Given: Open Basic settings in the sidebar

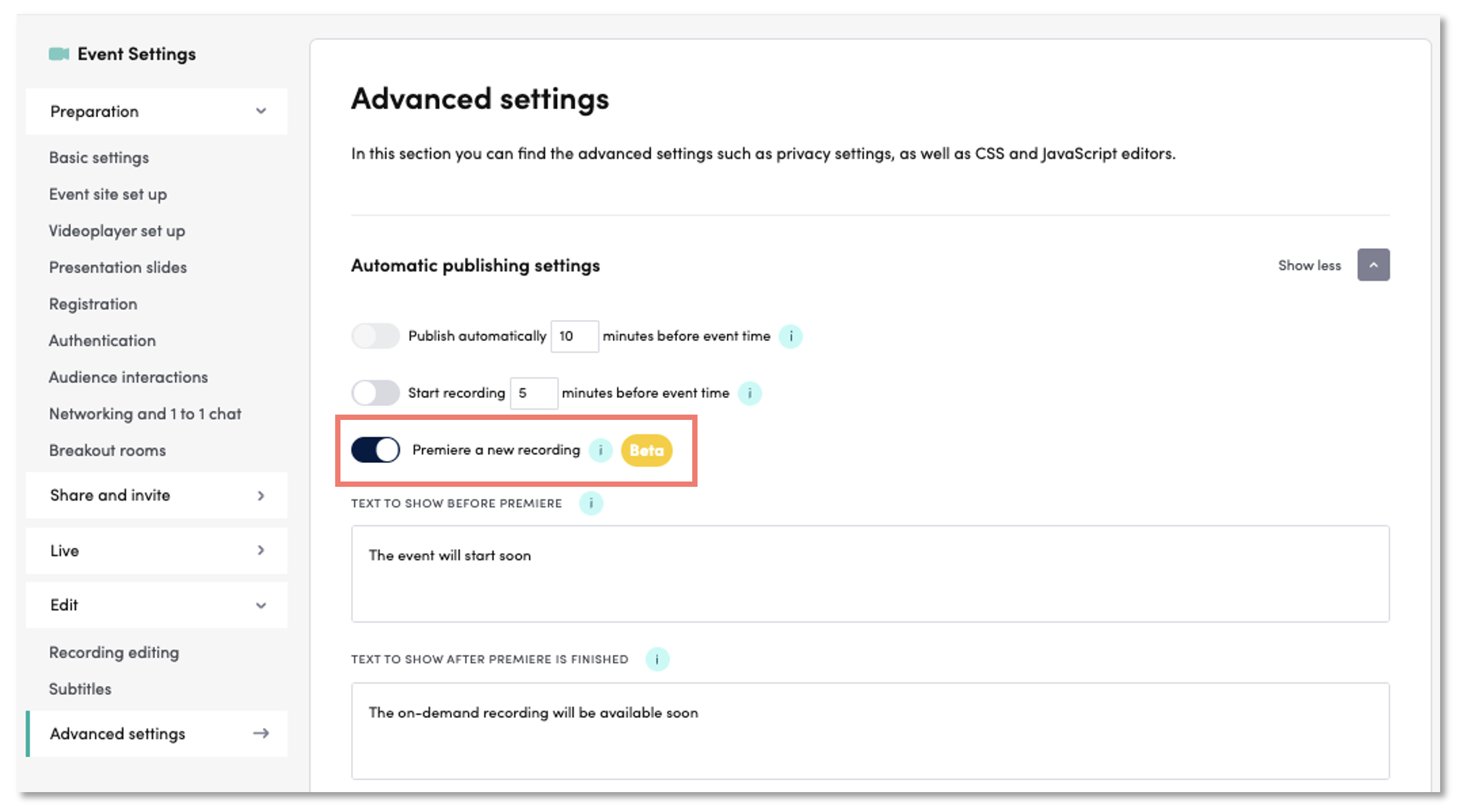Looking at the screenshot, I should 99,158.
